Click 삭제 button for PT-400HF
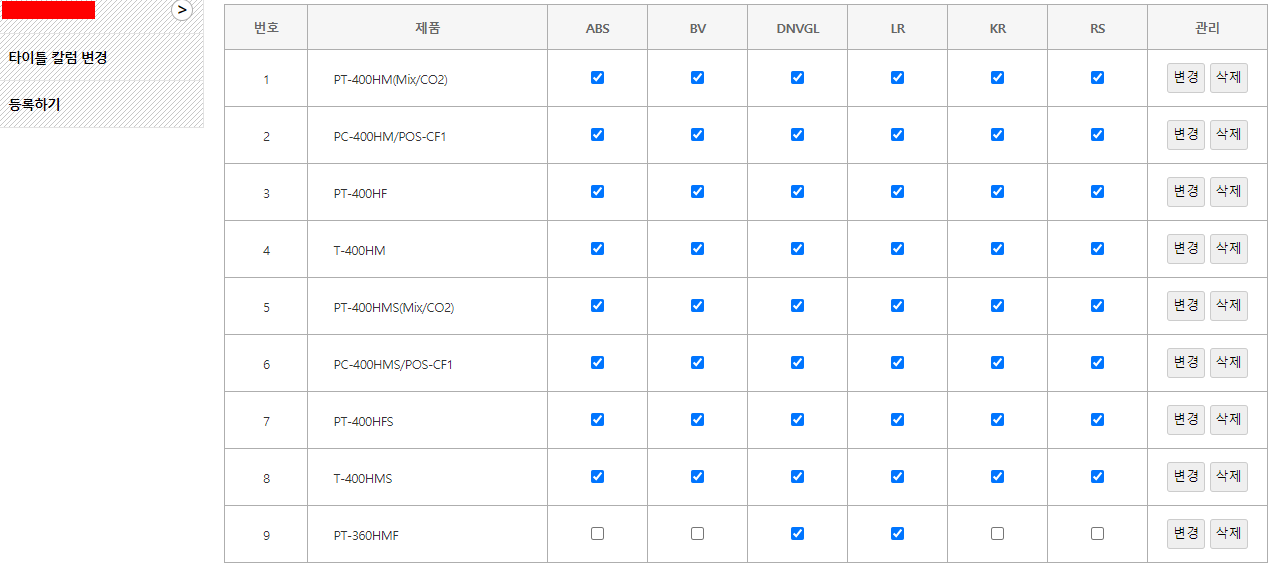1283x575 pixels. click(1229, 192)
